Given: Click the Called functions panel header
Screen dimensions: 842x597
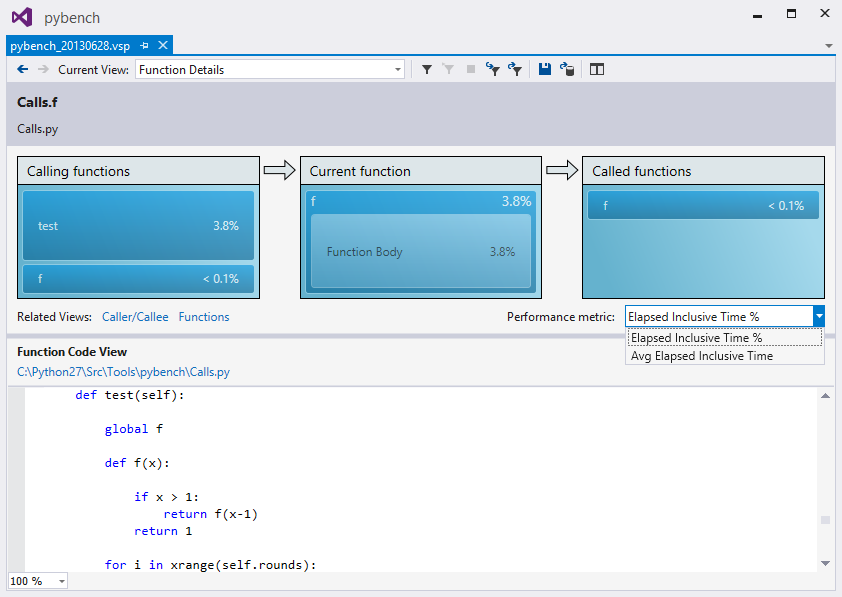Looking at the screenshot, I should click(703, 171).
